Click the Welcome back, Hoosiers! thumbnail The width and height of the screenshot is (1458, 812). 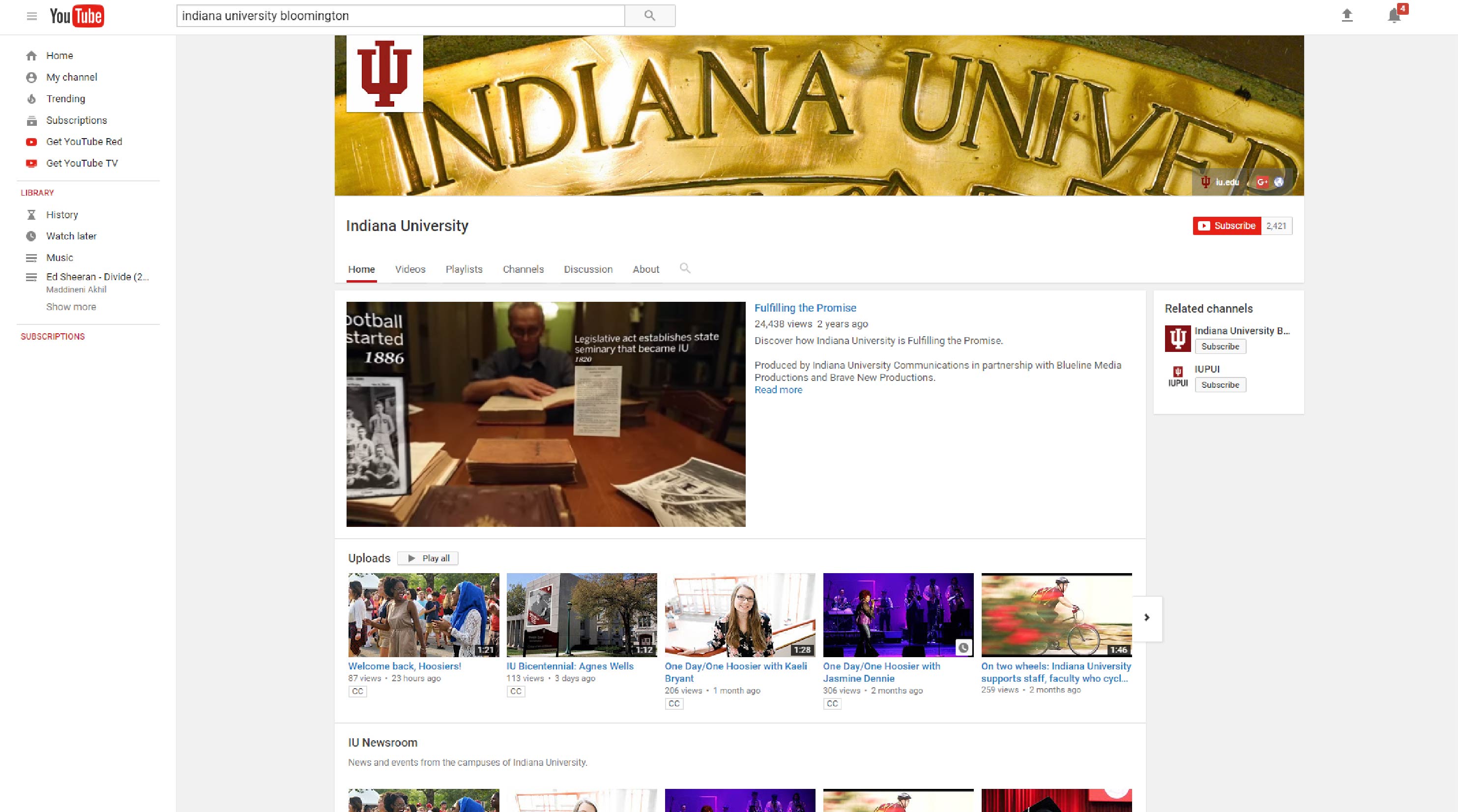coord(423,615)
